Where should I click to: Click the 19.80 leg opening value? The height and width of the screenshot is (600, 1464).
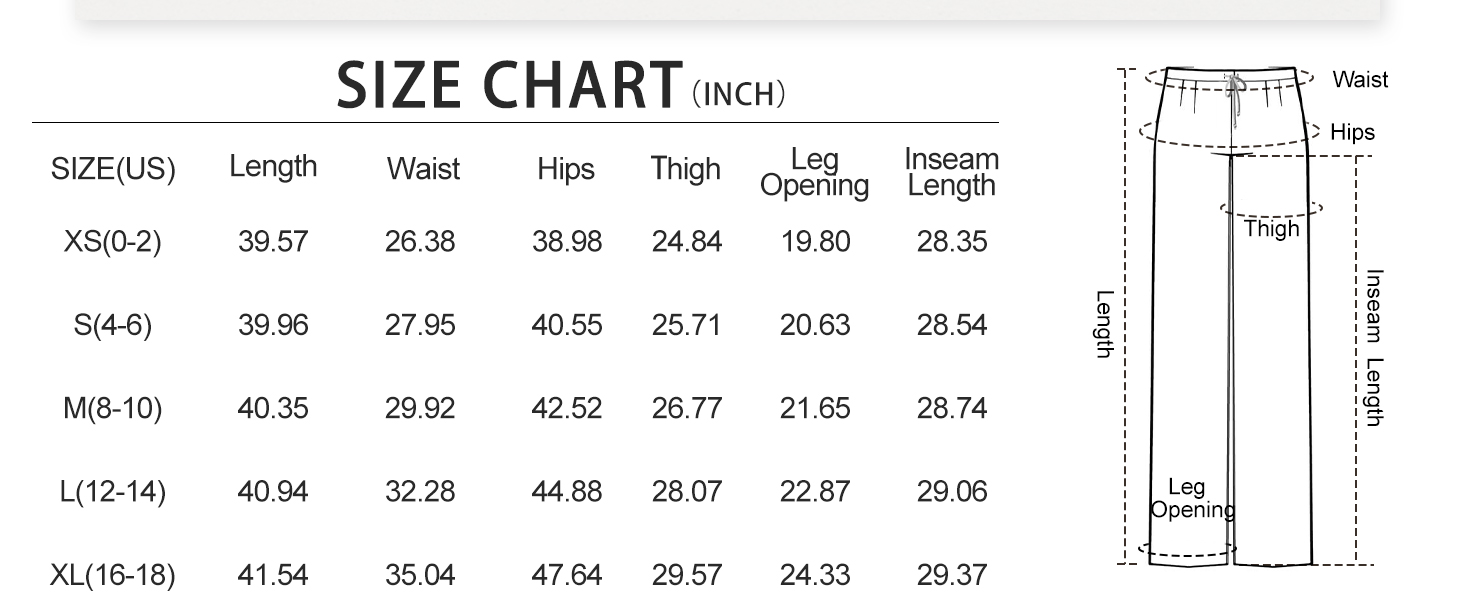click(x=815, y=242)
